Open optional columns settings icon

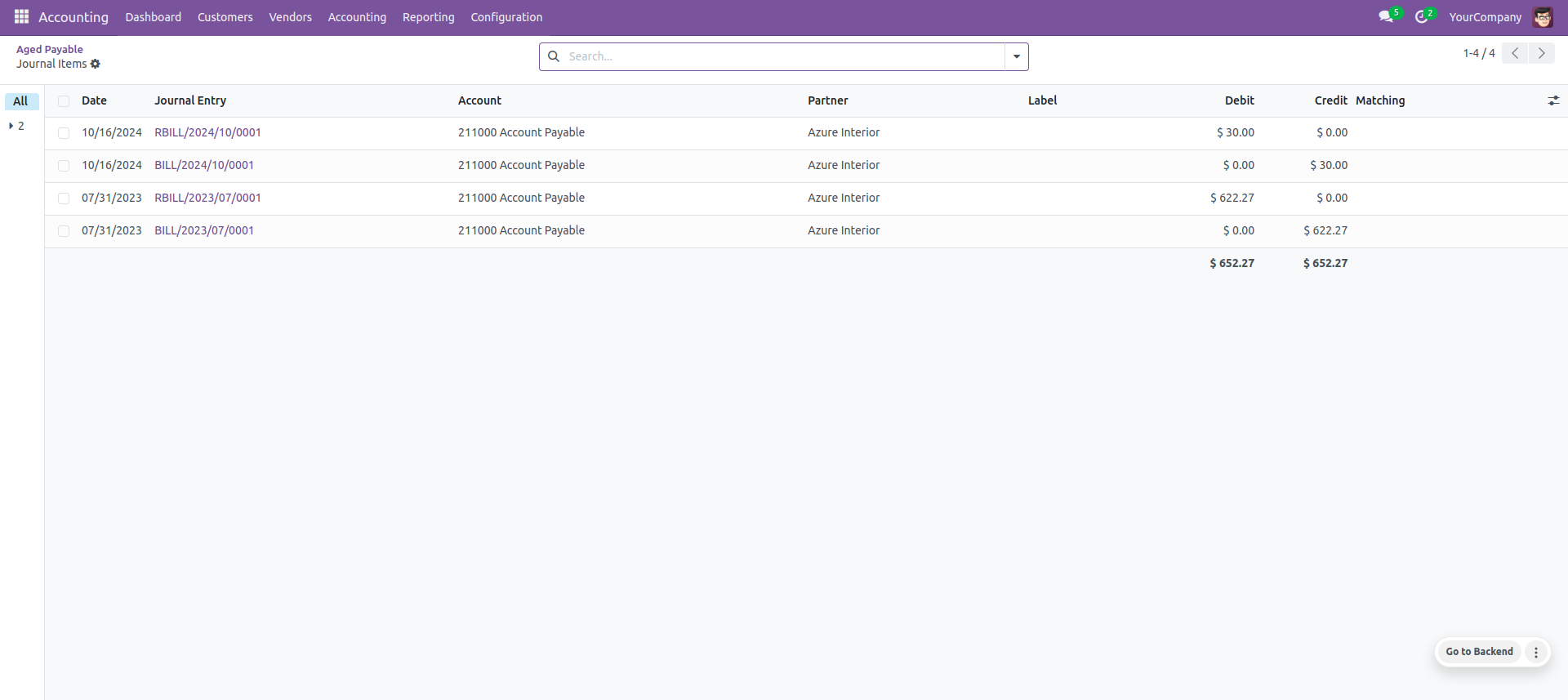coord(1553,100)
